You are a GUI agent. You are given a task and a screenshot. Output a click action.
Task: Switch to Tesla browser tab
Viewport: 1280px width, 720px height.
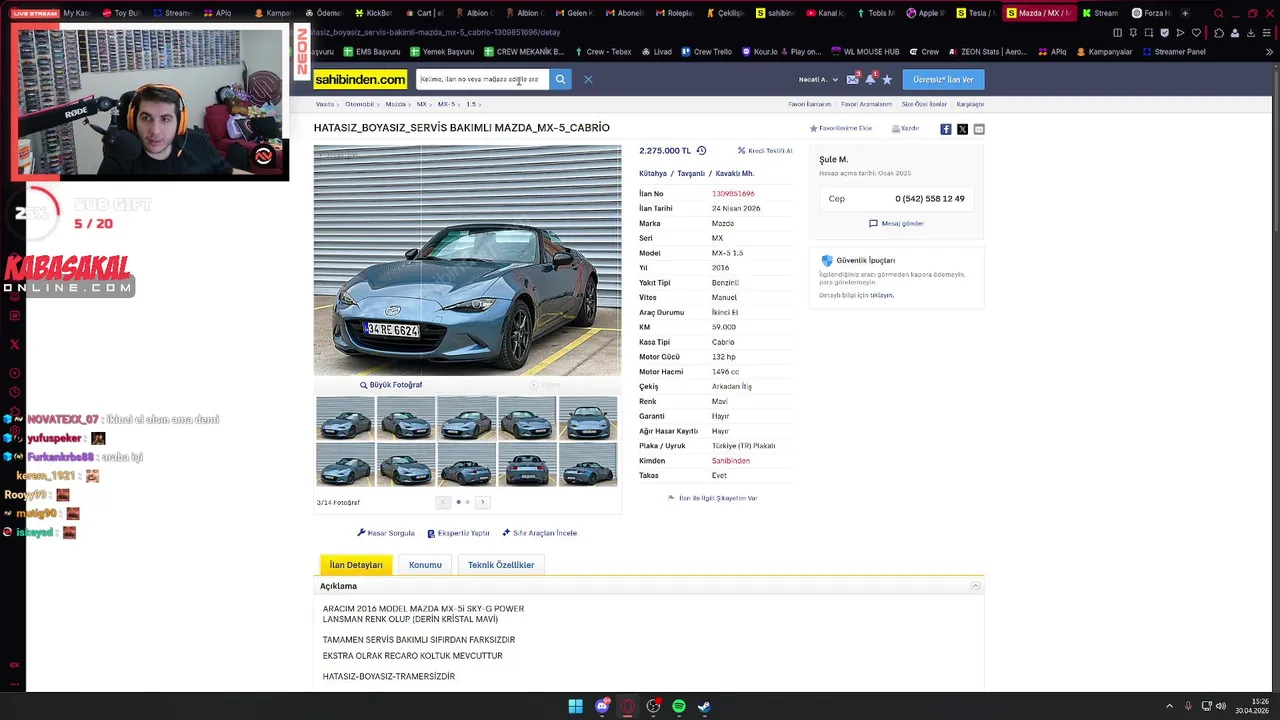(975, 13)
